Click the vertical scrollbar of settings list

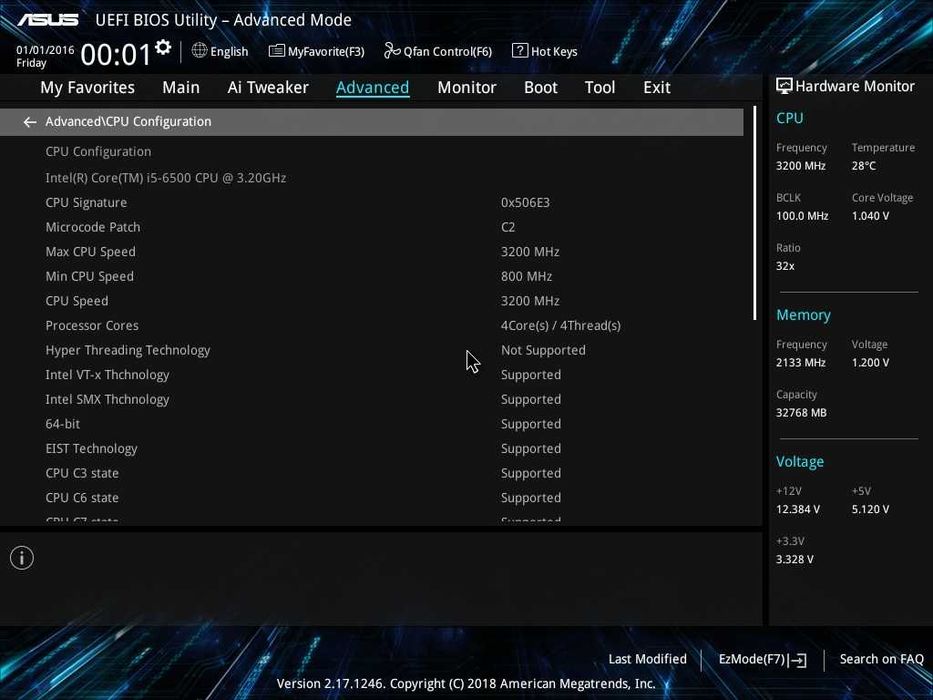click(x=754, y=213)
